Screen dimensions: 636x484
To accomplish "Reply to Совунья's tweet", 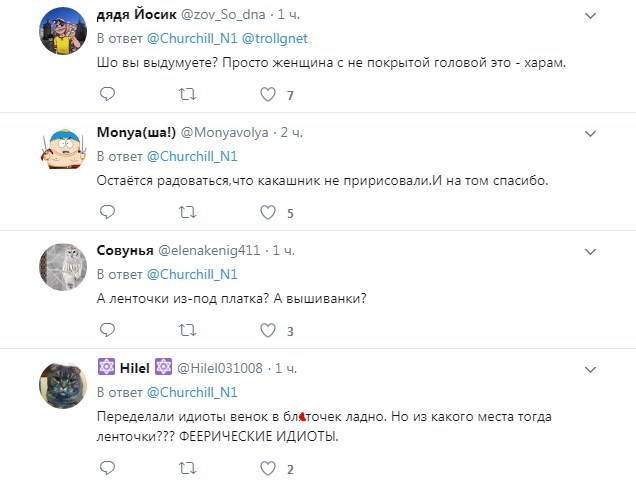I will click(x=107, y=331).
